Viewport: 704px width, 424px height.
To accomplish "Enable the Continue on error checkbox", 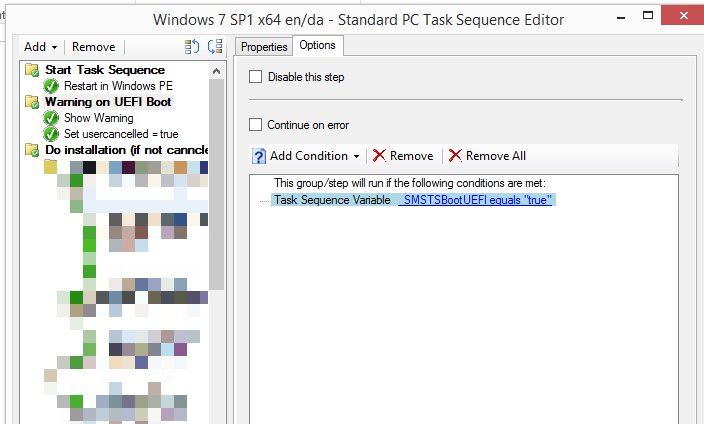I will point(255,124).
